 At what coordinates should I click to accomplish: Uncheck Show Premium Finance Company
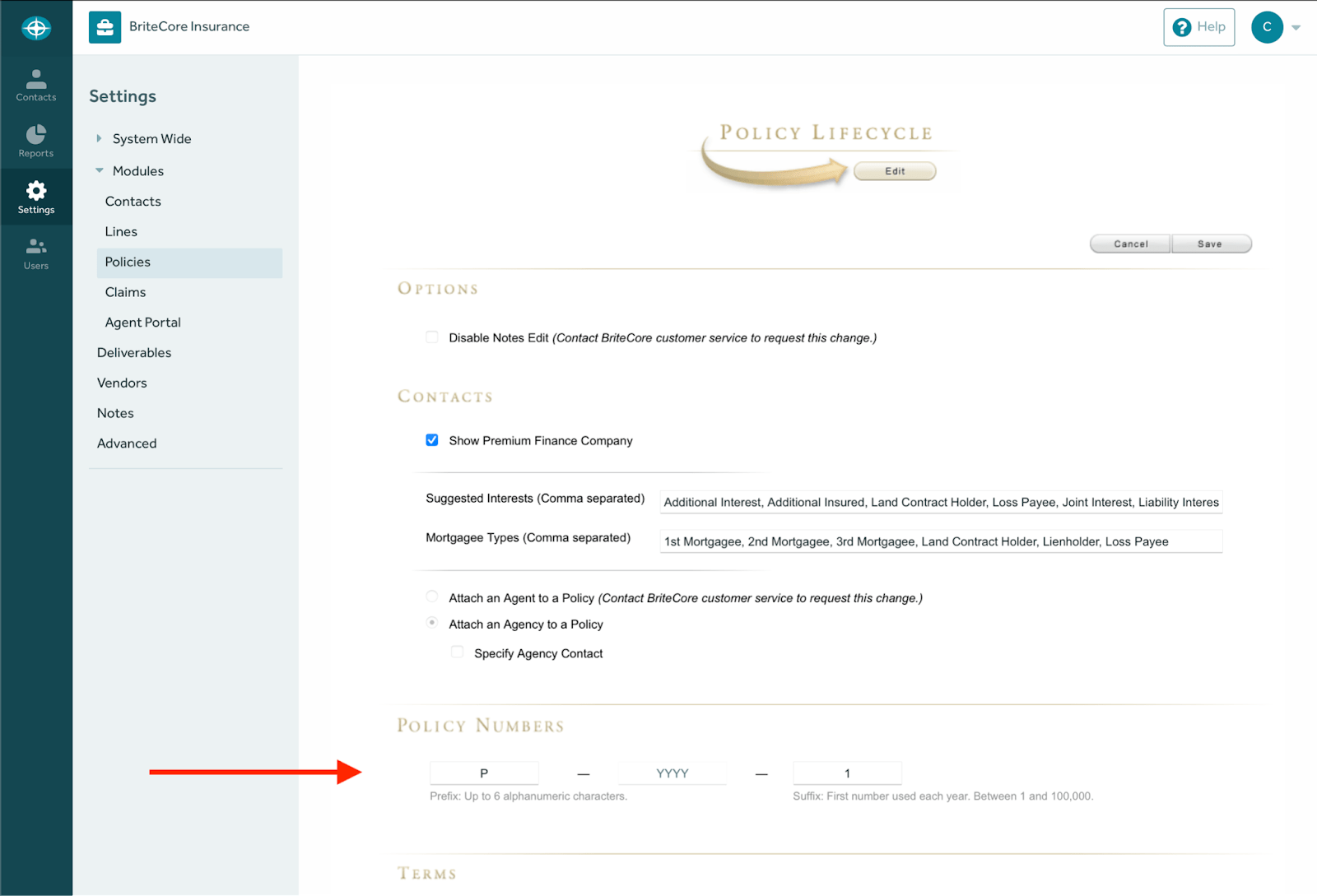432,440
